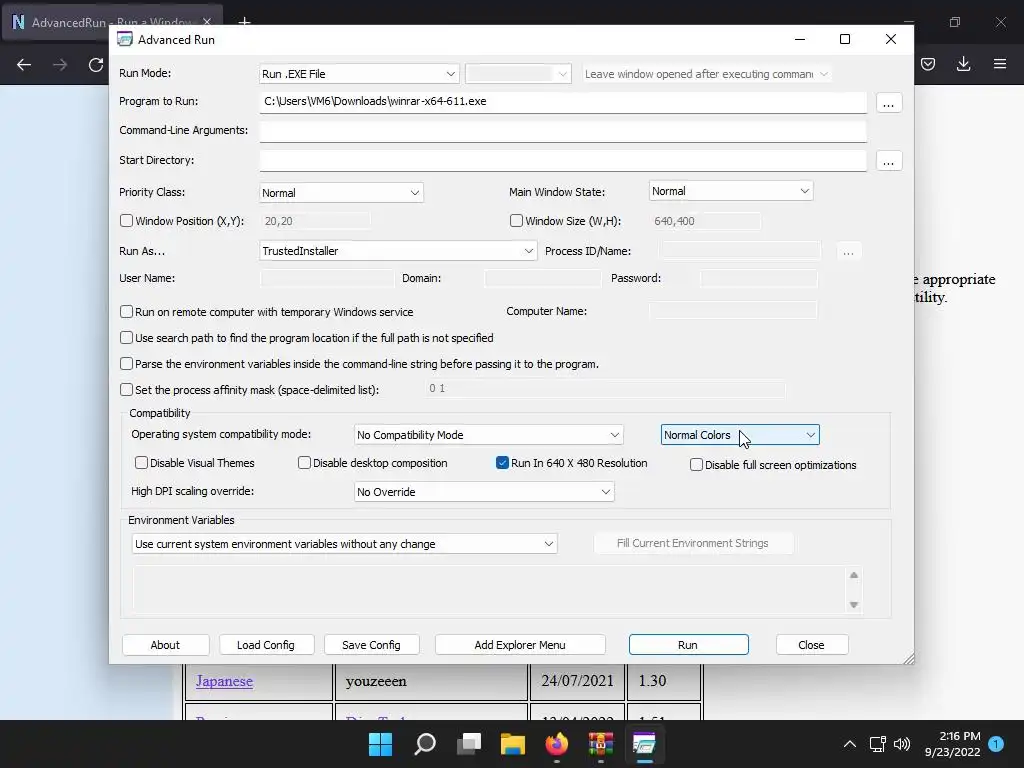Click the Close button
Image resolution: width=1024 pixels, height=768 pixels.
[812, 645]
